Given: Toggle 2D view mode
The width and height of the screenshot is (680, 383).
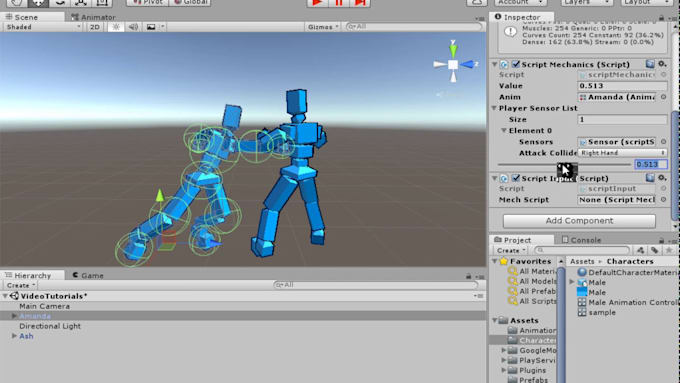Looking at the screenshot, I should 95,27.
